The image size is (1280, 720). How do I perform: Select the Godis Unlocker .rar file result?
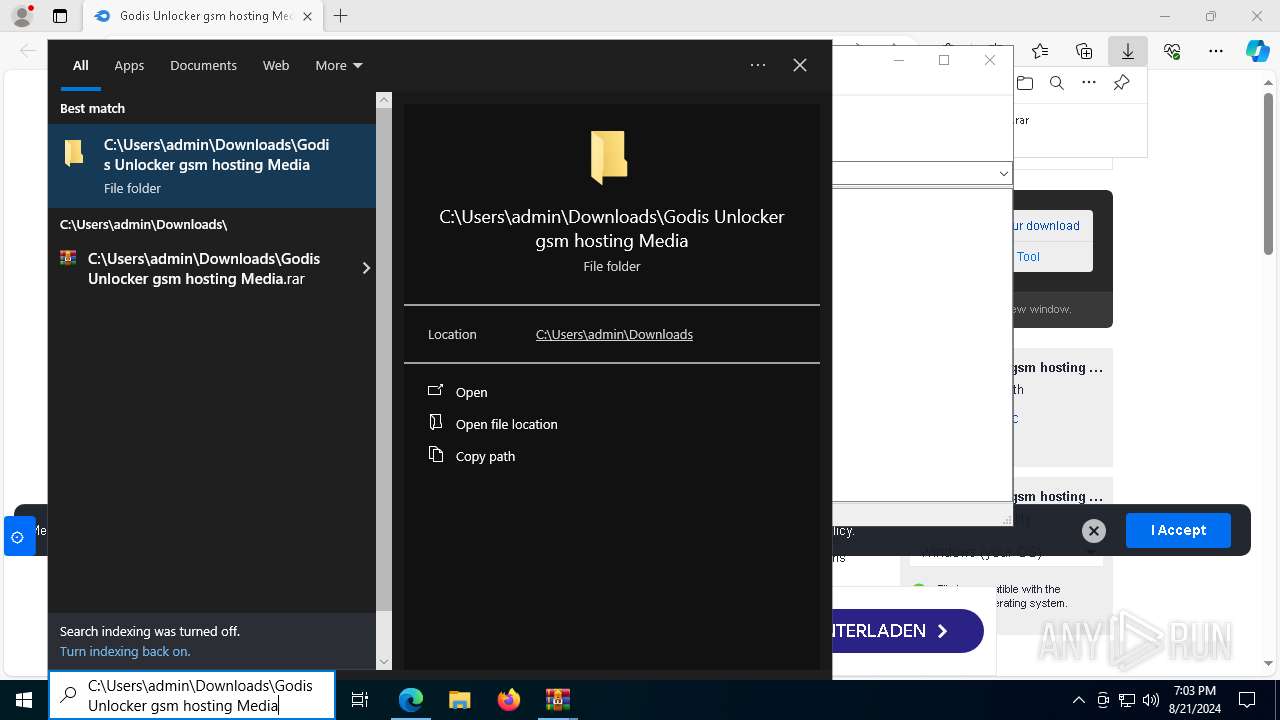pyautogui.click(x=204, y=268)
